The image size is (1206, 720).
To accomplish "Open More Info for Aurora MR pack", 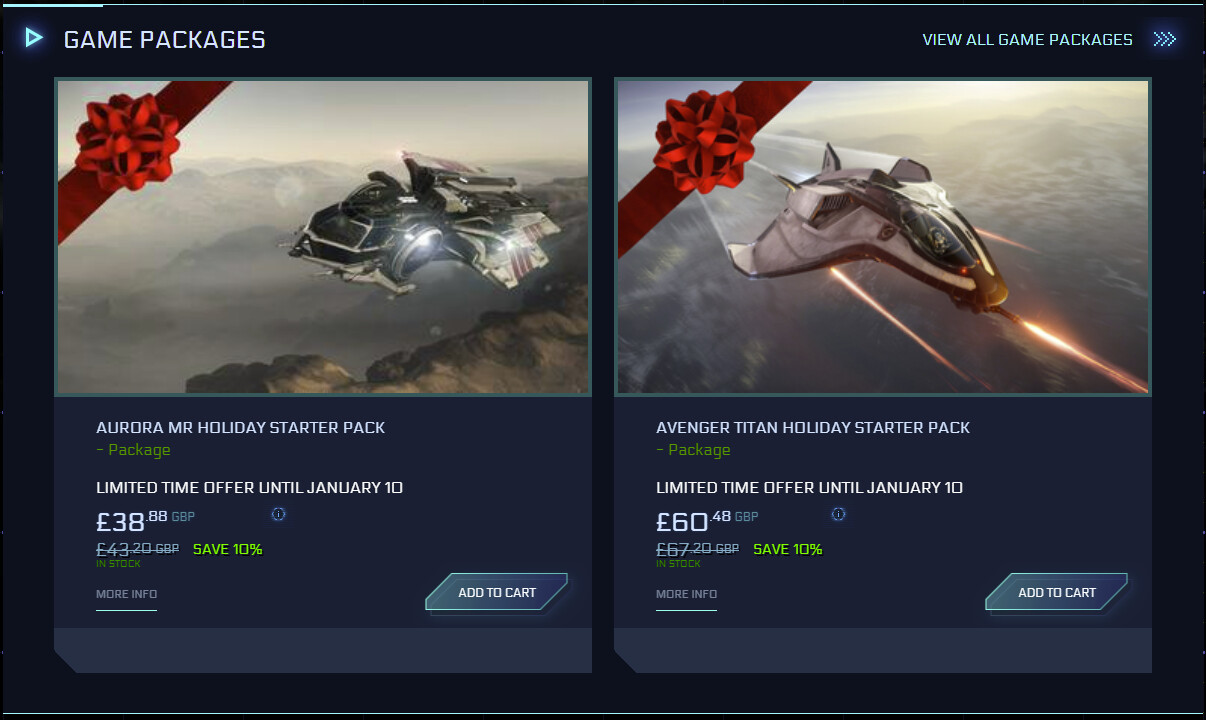I will (x=126, y=594).
